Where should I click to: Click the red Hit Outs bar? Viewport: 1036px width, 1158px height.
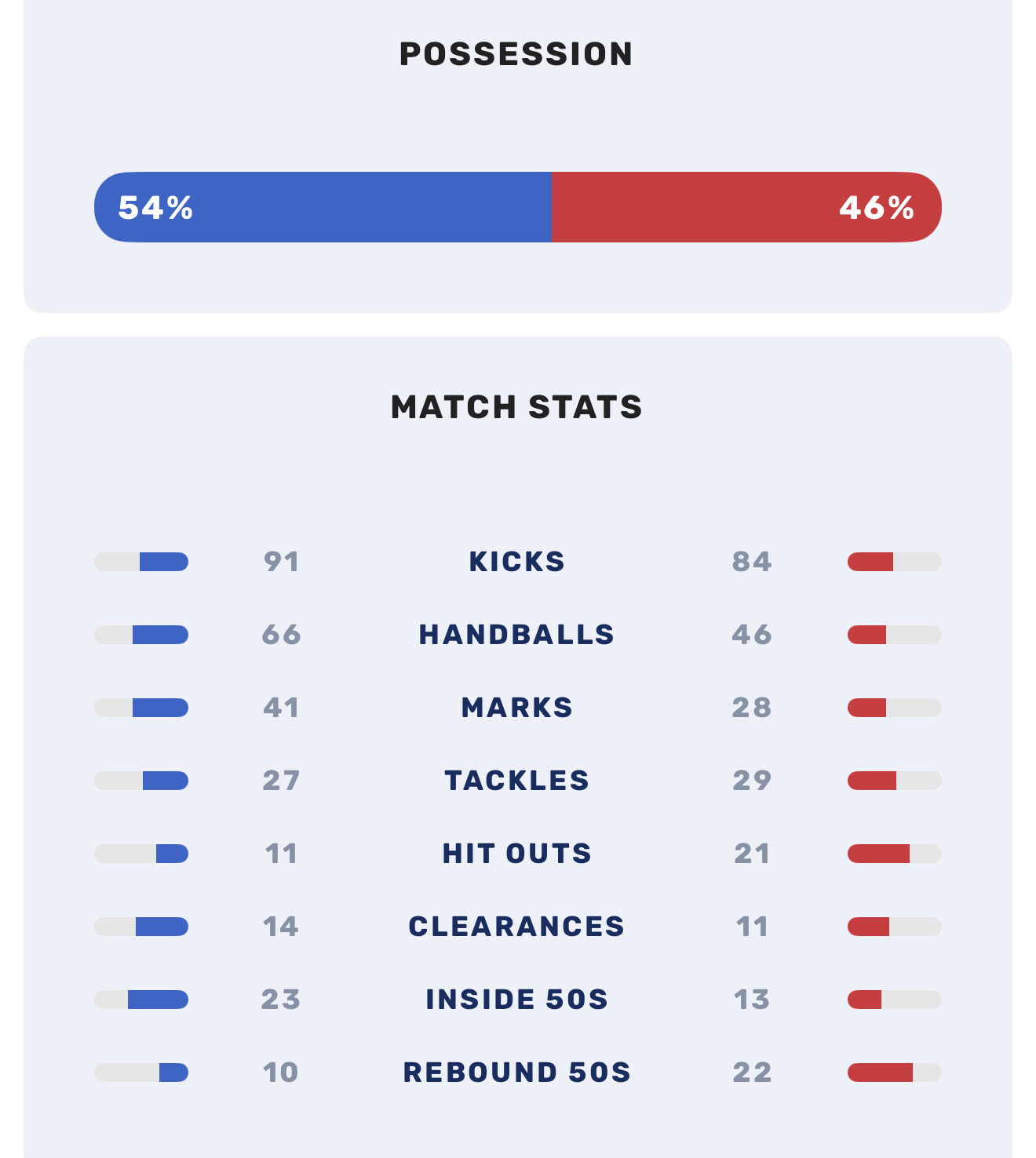(878, 854)
